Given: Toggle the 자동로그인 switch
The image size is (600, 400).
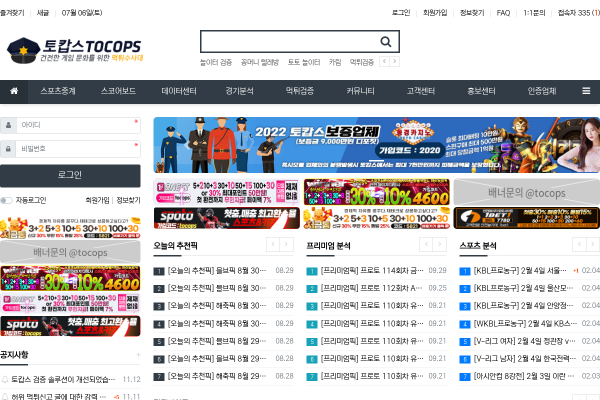Looking at the screenshot, I should coord(7,200).
